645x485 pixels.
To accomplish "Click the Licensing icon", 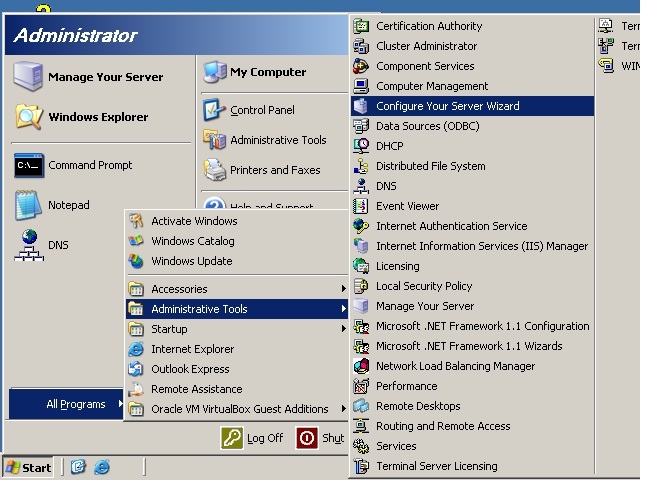I will (x=361, y=266).
